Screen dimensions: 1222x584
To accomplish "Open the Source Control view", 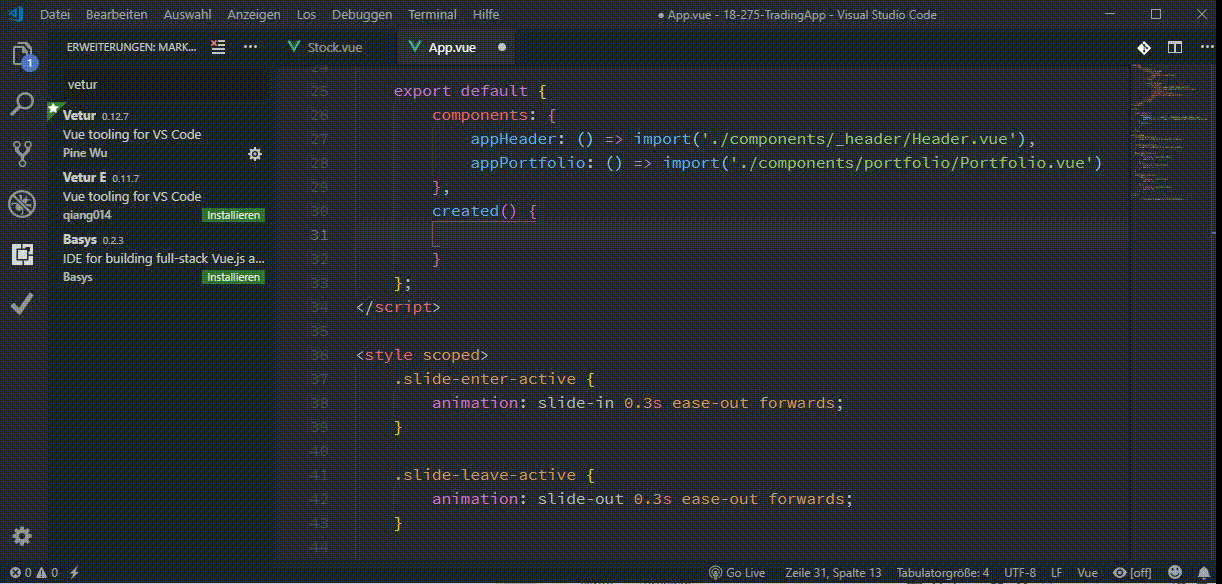I will point(22,153).
